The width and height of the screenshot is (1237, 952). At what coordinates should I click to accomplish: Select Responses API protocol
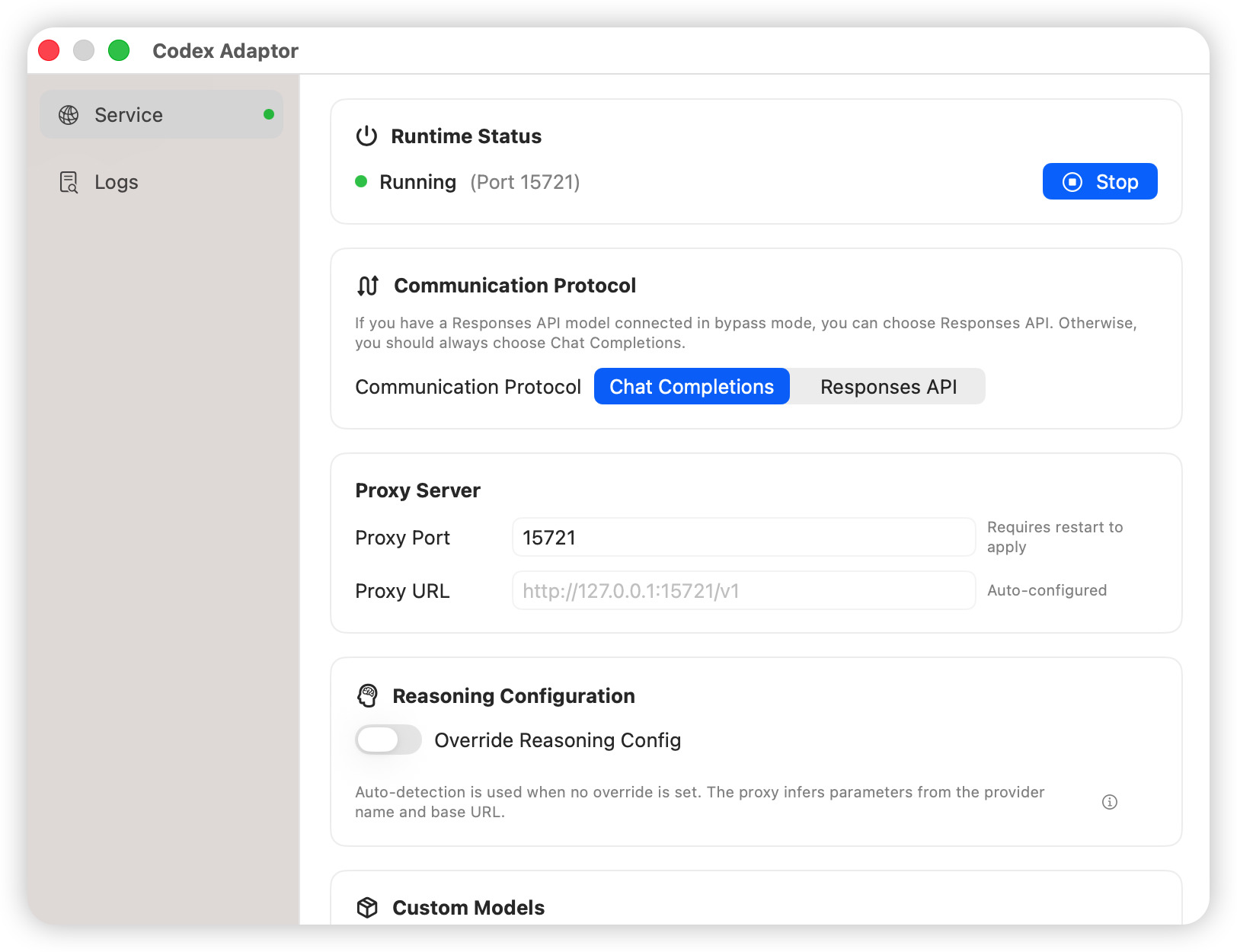[888, 386]
